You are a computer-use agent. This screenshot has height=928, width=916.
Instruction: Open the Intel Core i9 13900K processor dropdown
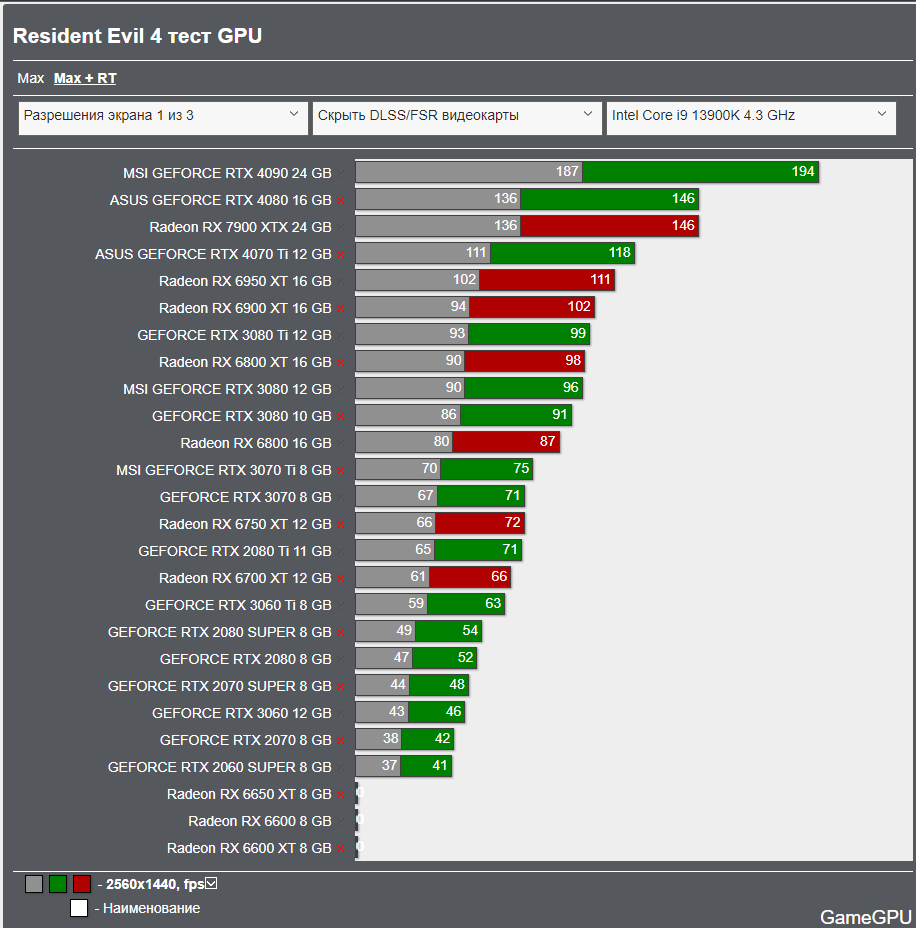[751, 118]
